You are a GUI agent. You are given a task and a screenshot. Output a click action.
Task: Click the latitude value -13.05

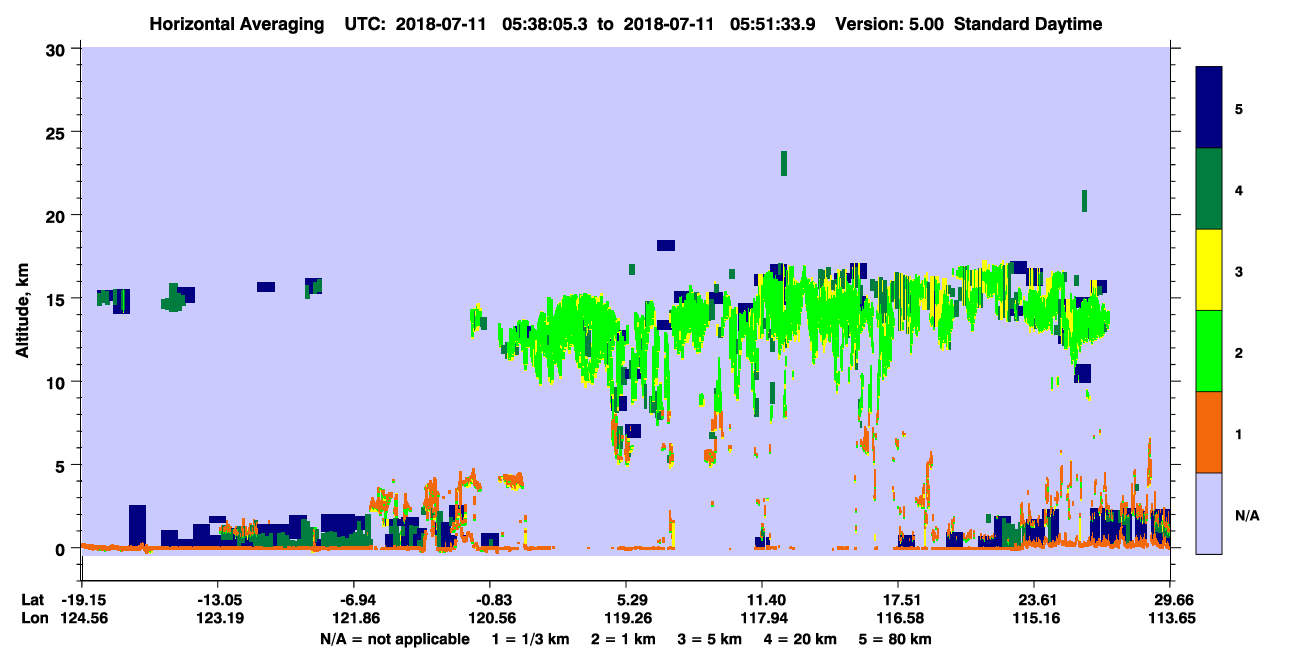coord(218,600)
